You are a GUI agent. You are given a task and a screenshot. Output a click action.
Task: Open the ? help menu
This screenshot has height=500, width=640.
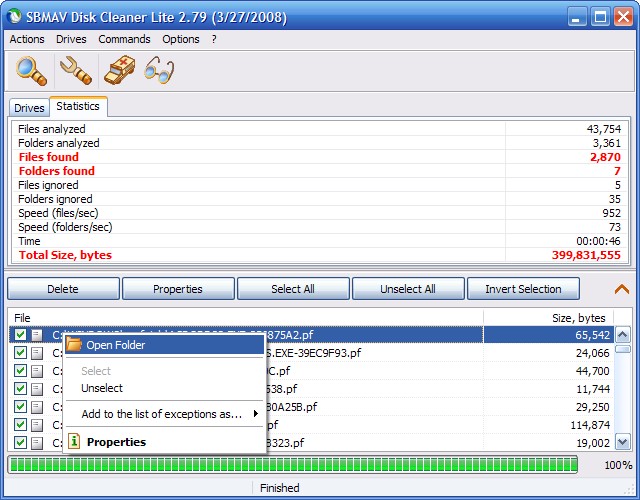214,39
